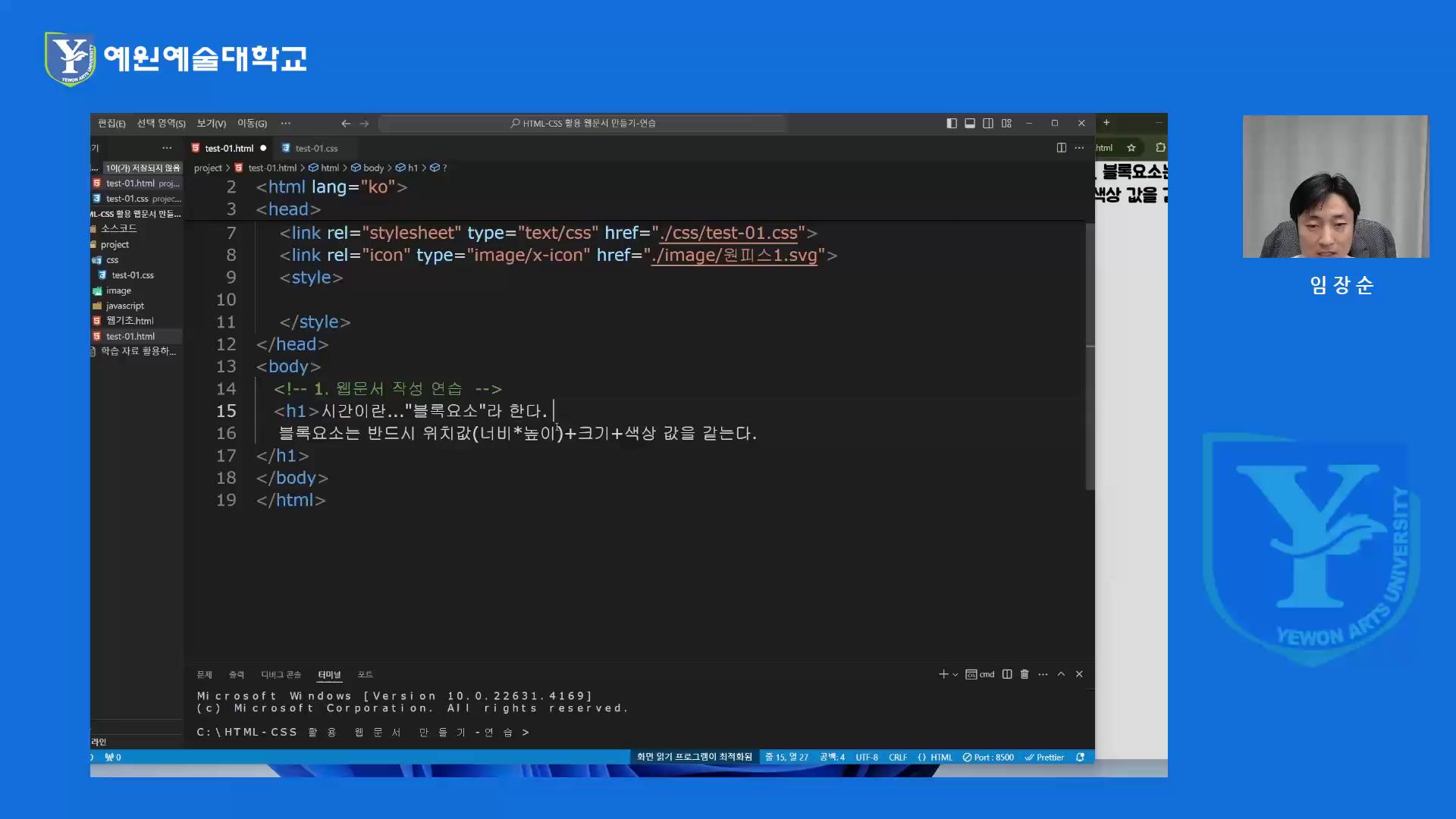The width and height of the screenshot is (1456, 819).
Task: Split the terminal pane
Action: pyautogui.click(x=1006, y=673)
